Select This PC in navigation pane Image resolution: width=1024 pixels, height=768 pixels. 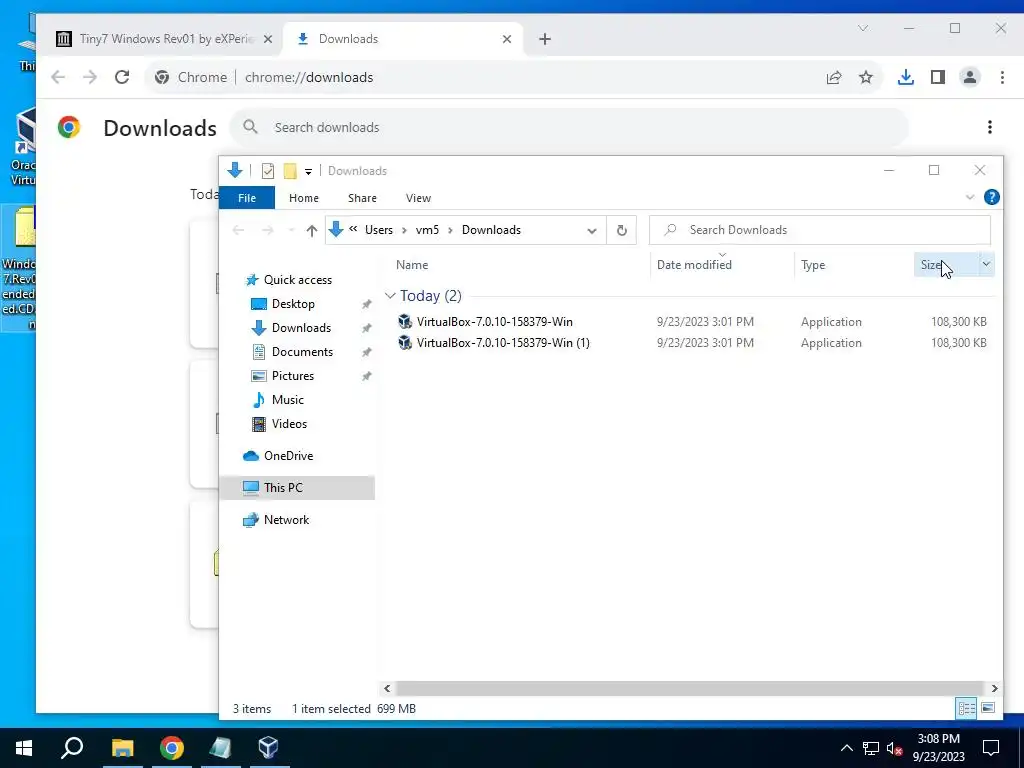pos(297,488)
